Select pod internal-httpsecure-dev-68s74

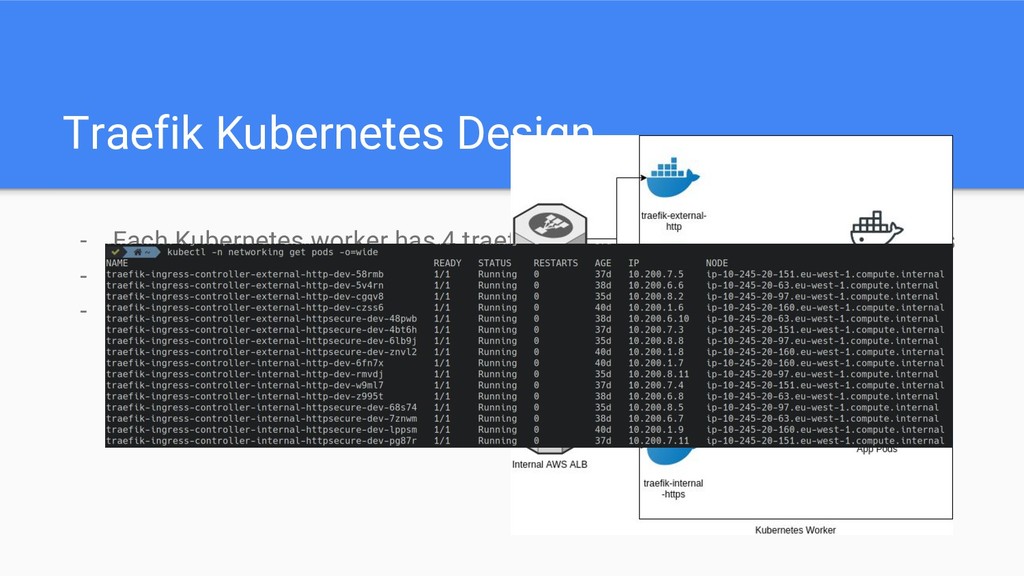261,408
